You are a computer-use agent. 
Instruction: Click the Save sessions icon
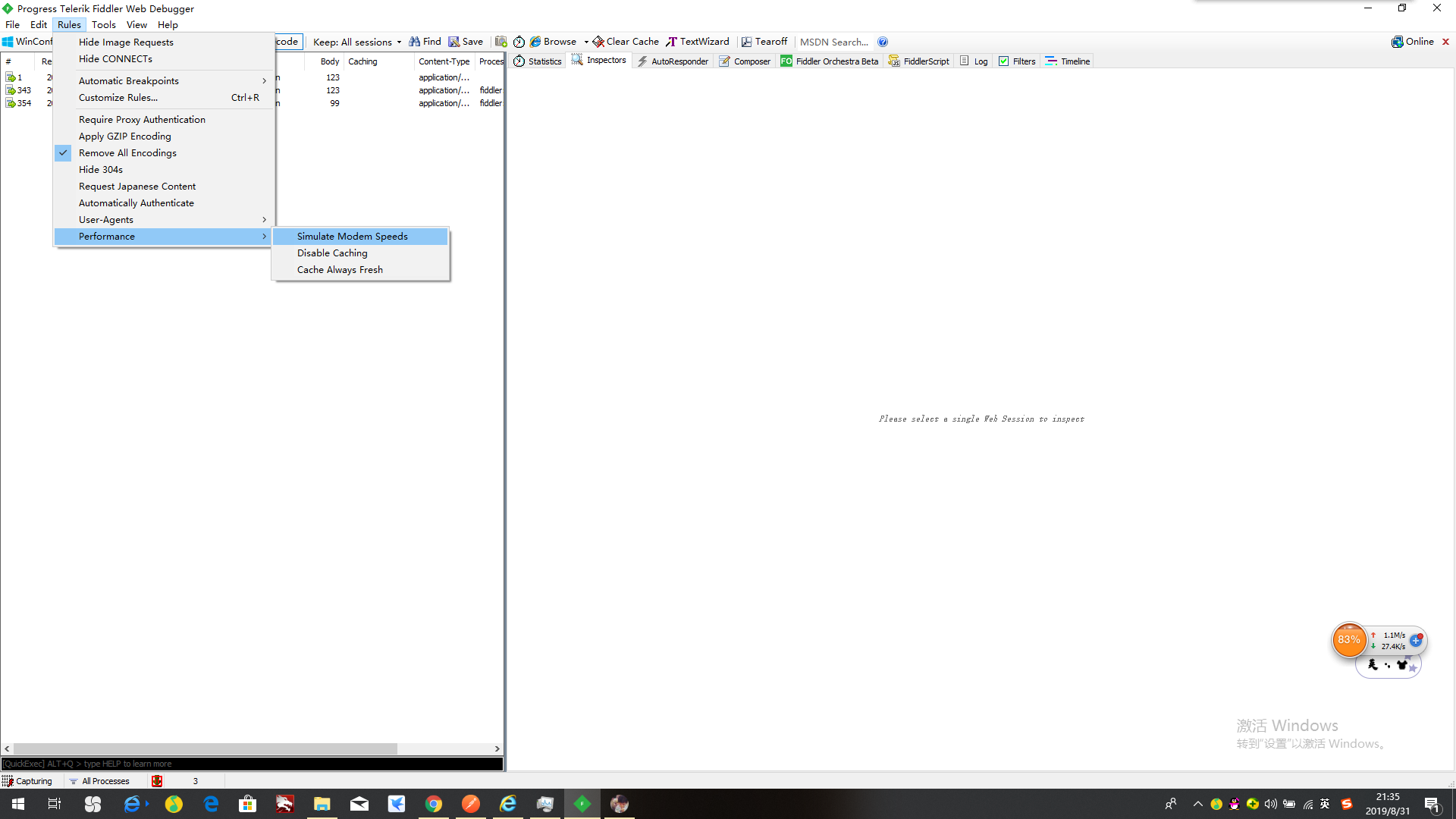[453, 42]
